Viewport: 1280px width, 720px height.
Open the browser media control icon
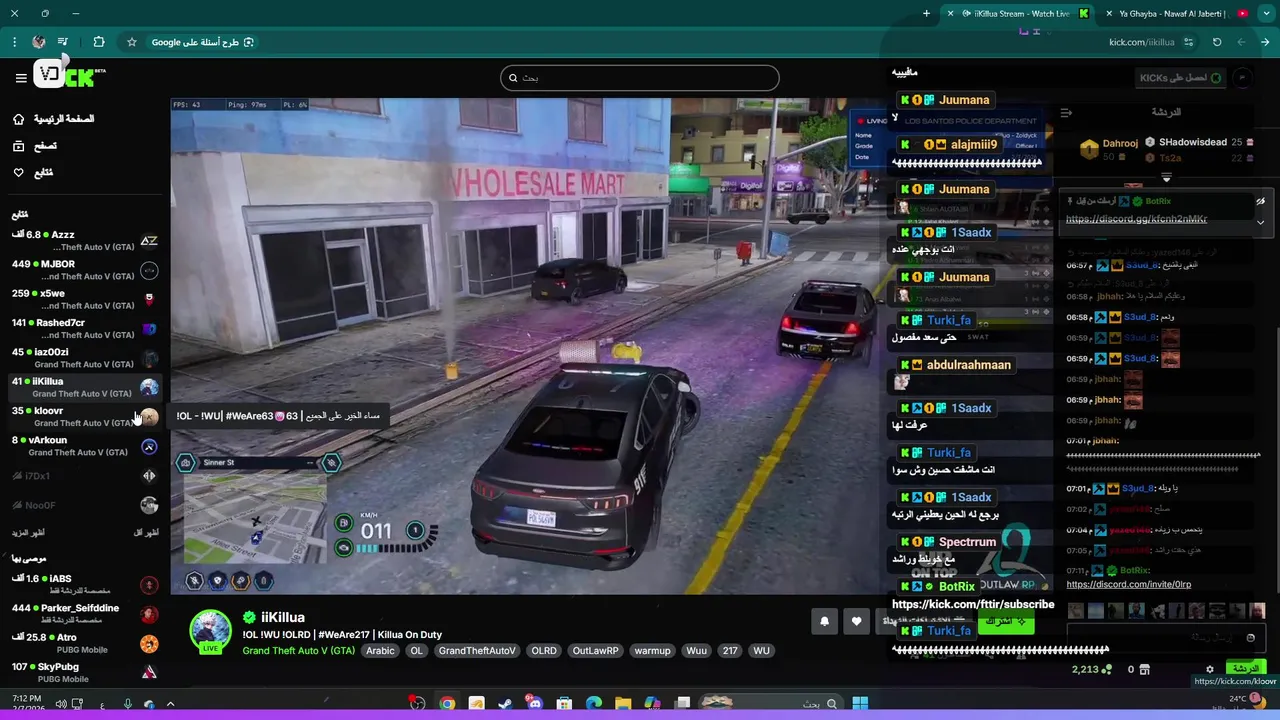click(63, 42)
